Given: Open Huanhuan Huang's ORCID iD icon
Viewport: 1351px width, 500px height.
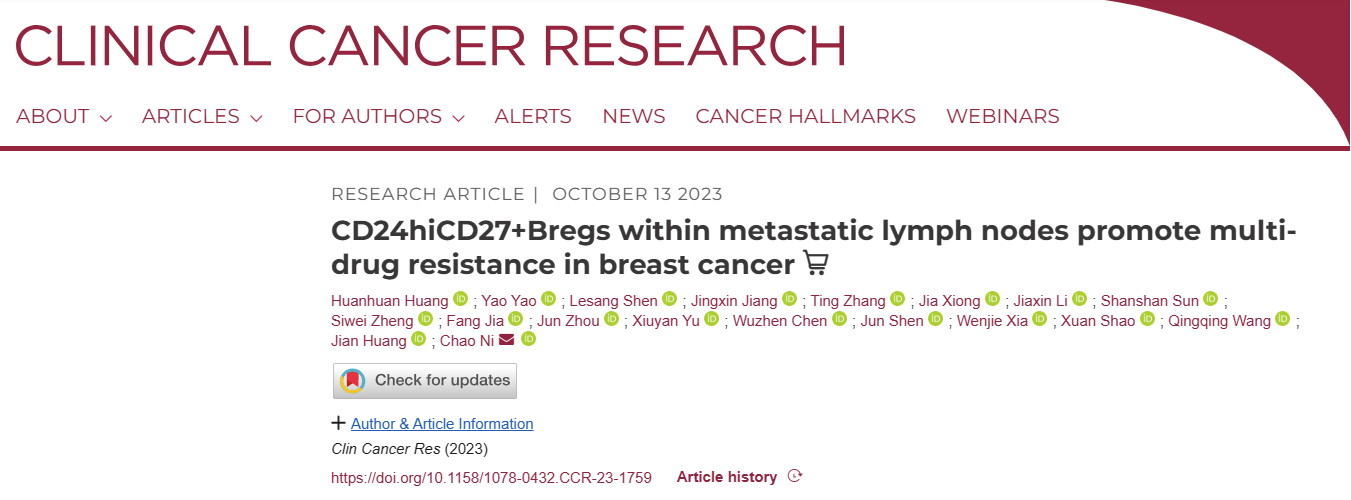Looking at the screenshot, I should tap(460, 299).
